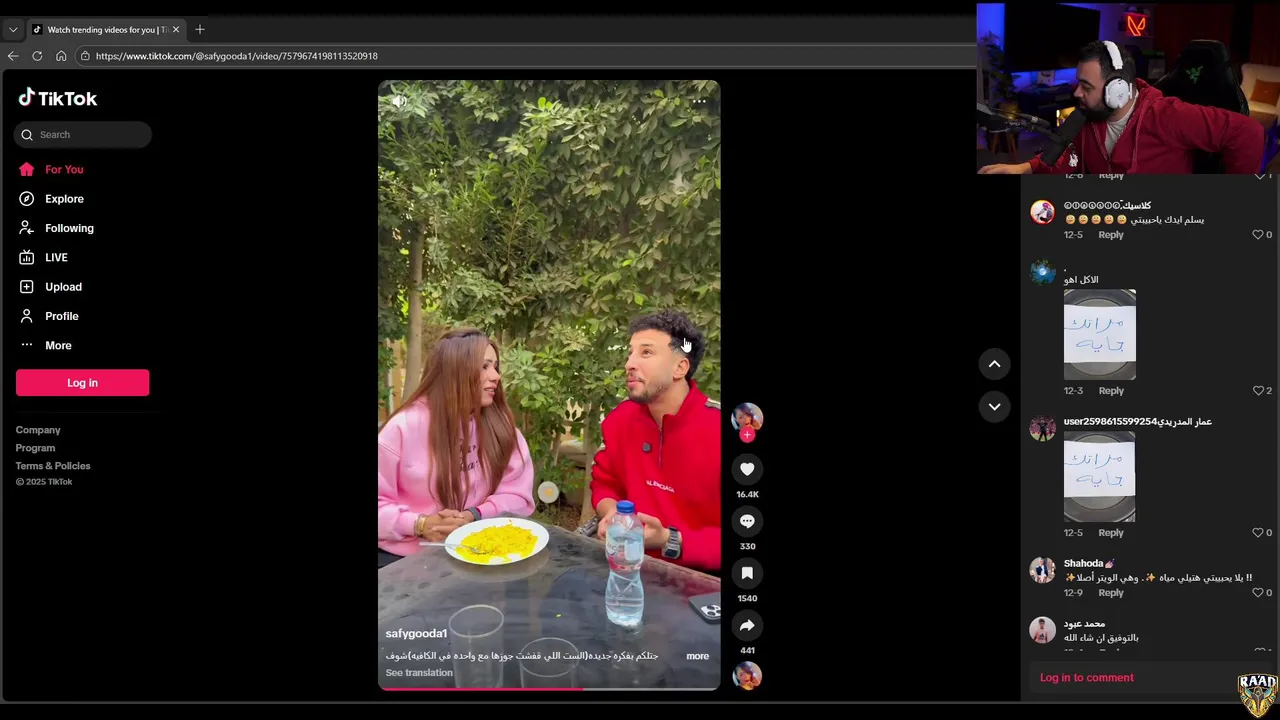Reply to user2598615599254's comment
Image resolution: width=1280 pixels, height=720 pixels.
coord(1111,533)
